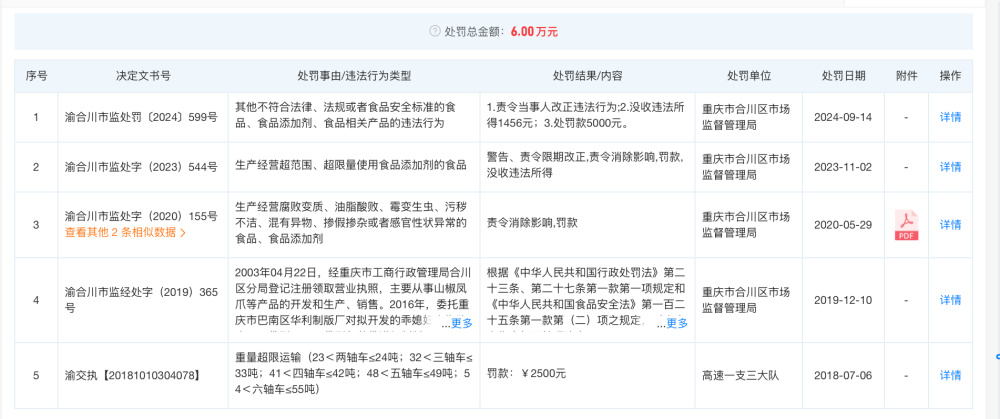View 详情 of the 2019-12-10 penalty
The height and width of the screenshot is (419, 1000).
[950, 299]
